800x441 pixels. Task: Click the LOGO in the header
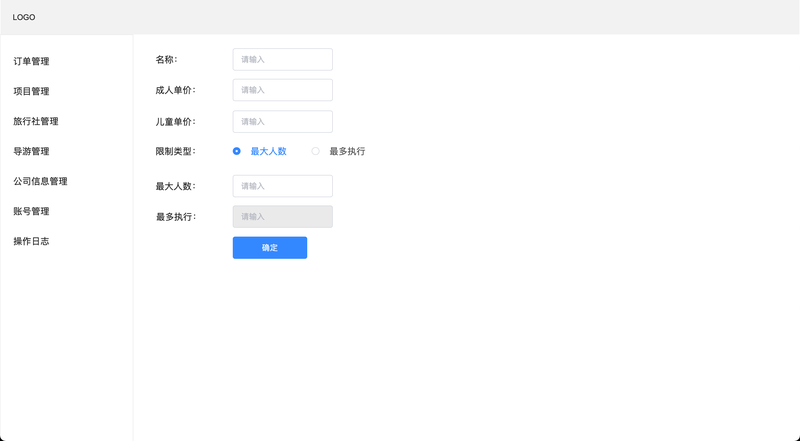tap(23, 17)
